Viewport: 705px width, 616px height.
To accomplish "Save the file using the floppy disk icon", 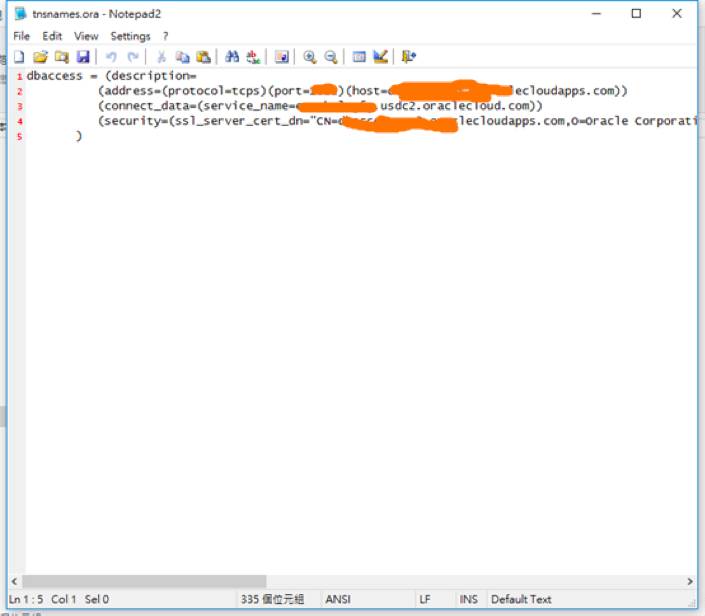I will pyautogui.click(x=83, y=57).
